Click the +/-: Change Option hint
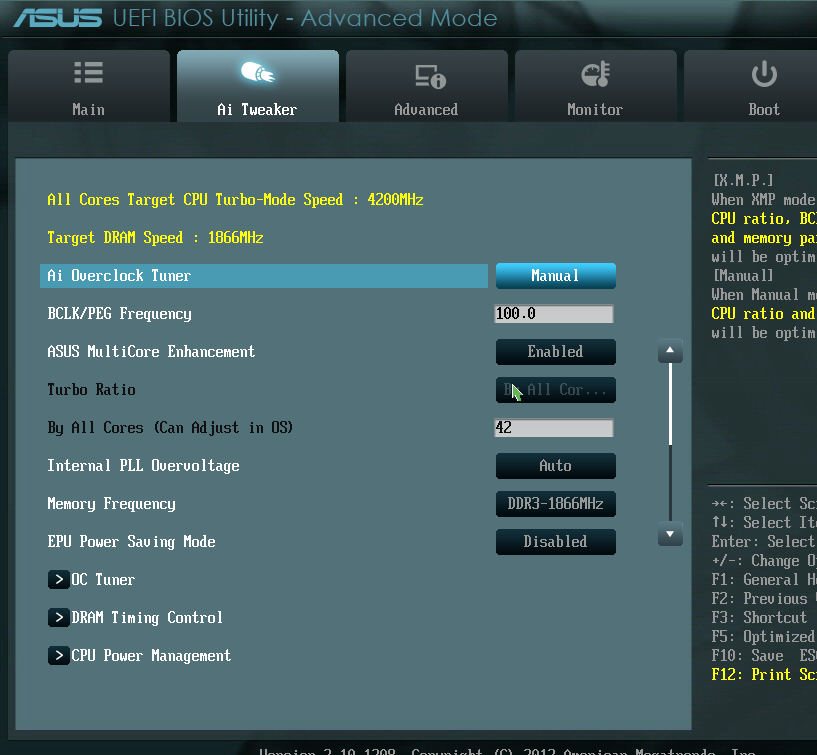This screenshot has height=755, width=817. (x=764, y=561)
